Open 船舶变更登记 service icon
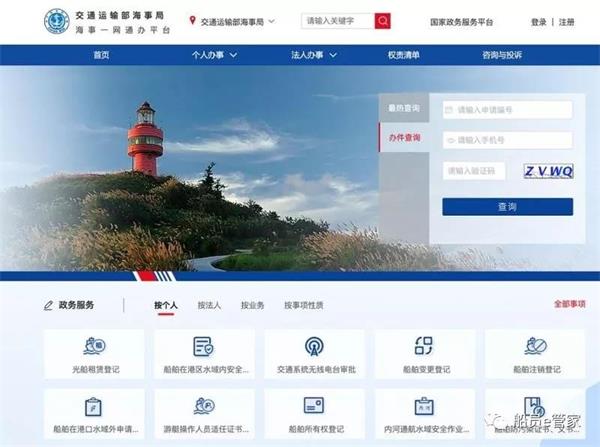This screenshot has height=447, width=600. click(424, 347)
